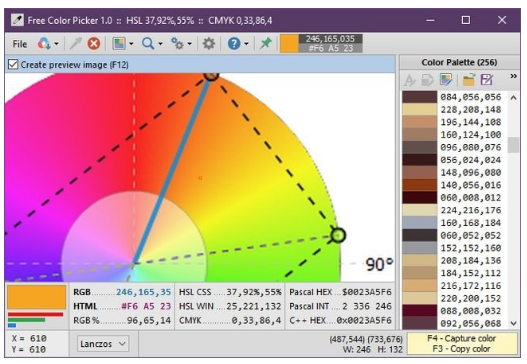Click the palette scrollbar thumb
The width and height of the screenshot is (527, 364).
(513, 145)
